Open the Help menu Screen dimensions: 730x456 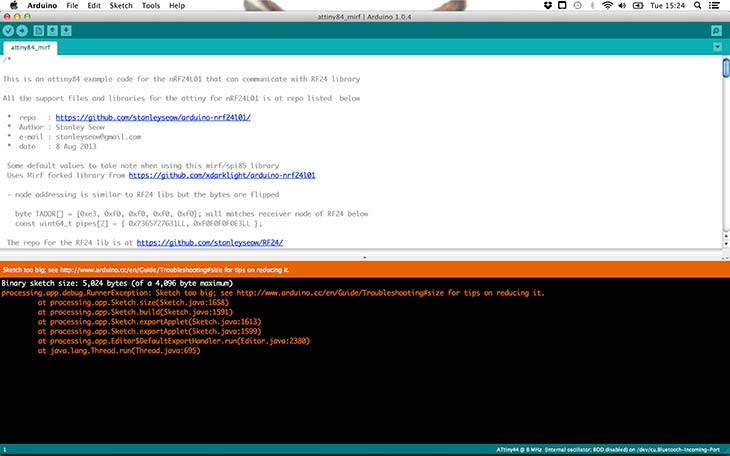pyautogui.click(x=177, y=6)
